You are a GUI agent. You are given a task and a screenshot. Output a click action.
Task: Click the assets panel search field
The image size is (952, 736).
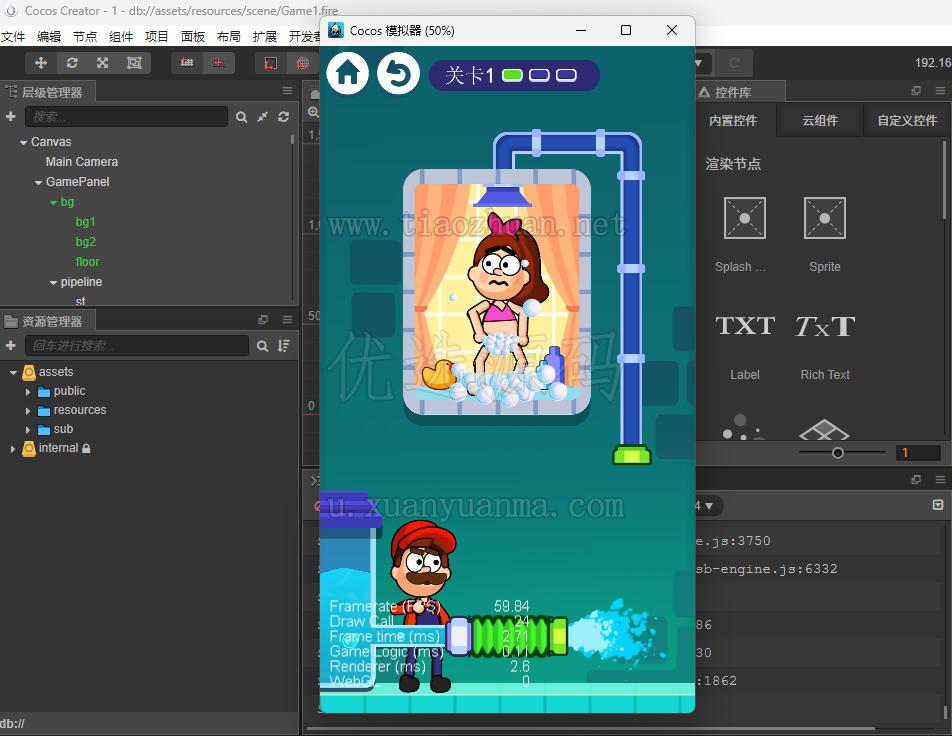(137, 346)
